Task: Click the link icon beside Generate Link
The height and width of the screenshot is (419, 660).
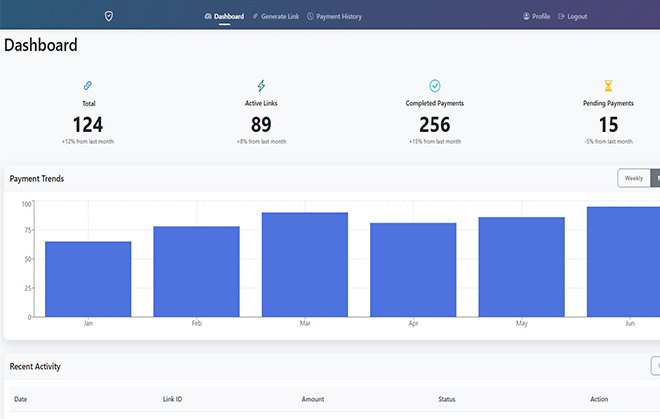Action: [x=255, y=16]
